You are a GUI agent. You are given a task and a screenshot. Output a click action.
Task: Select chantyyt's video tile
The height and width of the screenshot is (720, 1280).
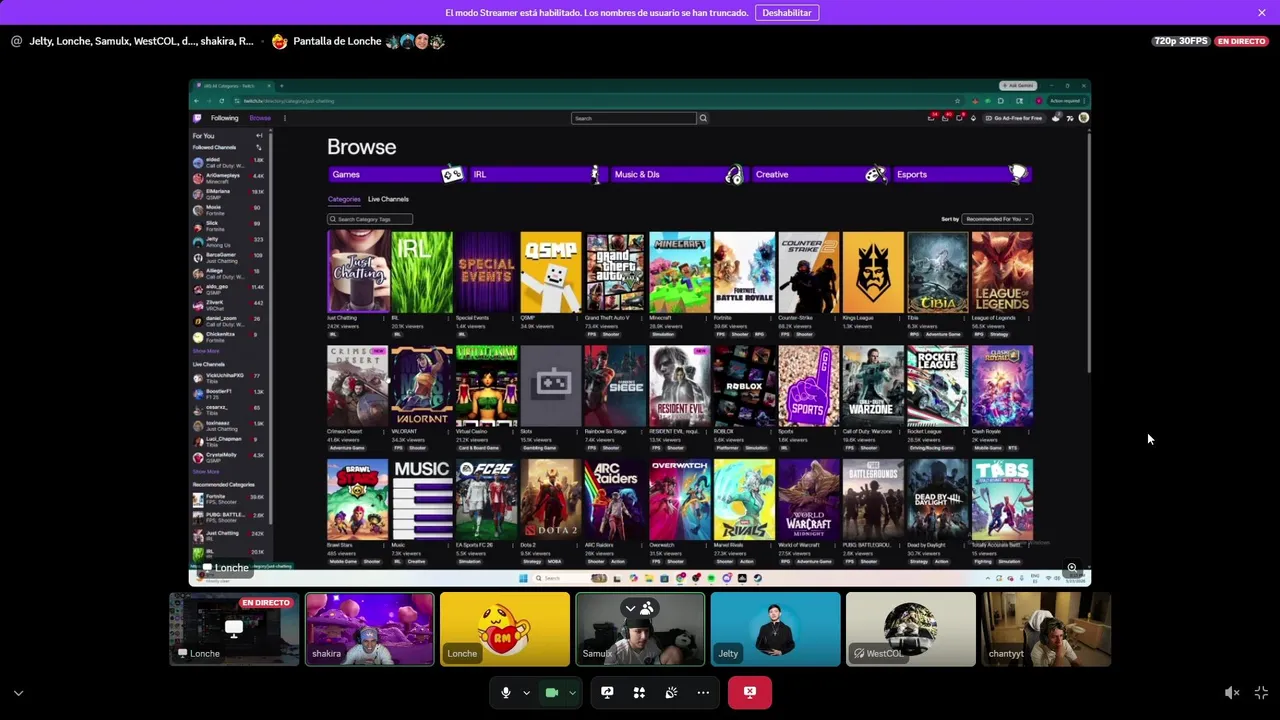(x=1046, y=629)
